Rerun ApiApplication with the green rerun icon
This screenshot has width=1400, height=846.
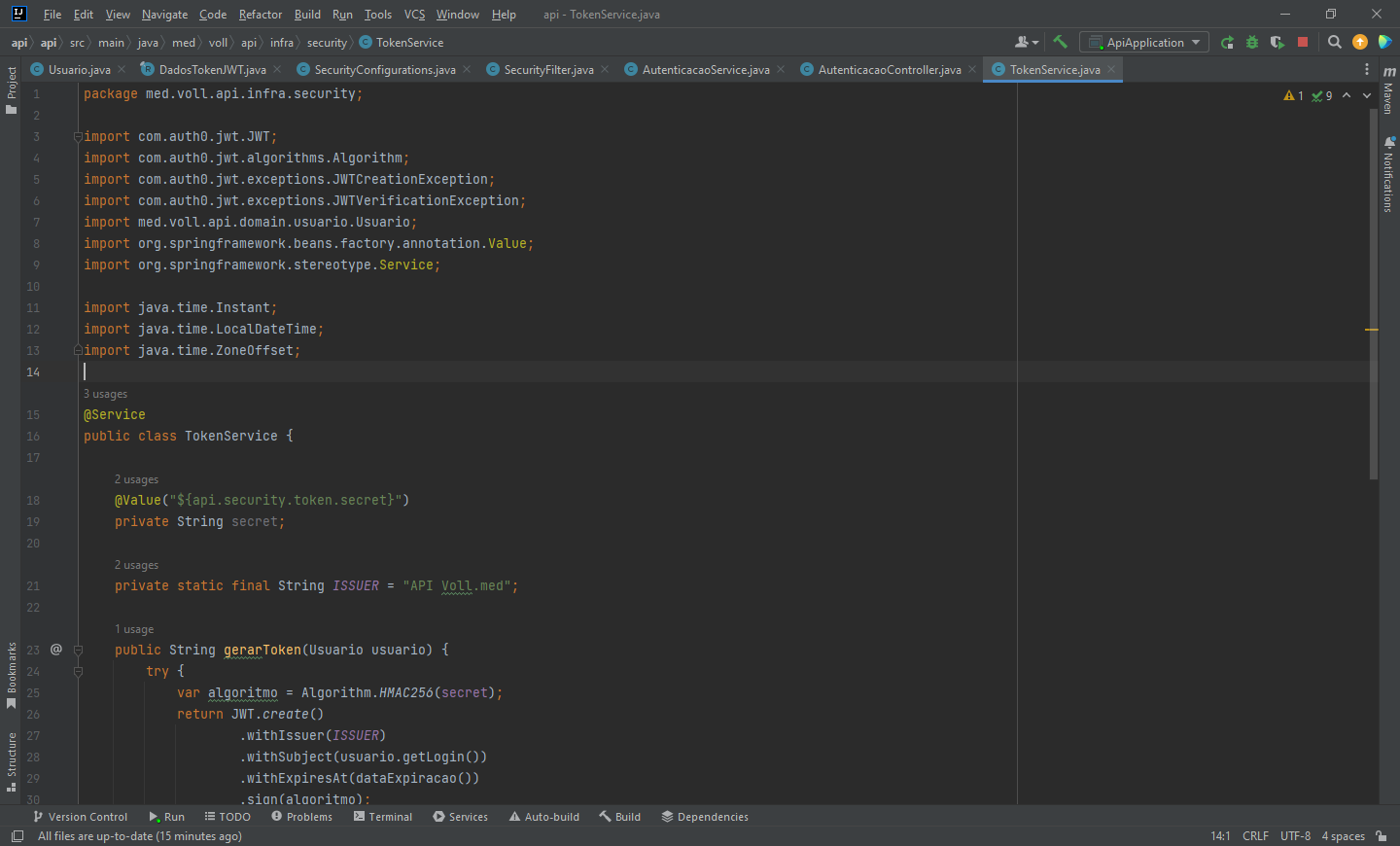[x=1227, y=42]
